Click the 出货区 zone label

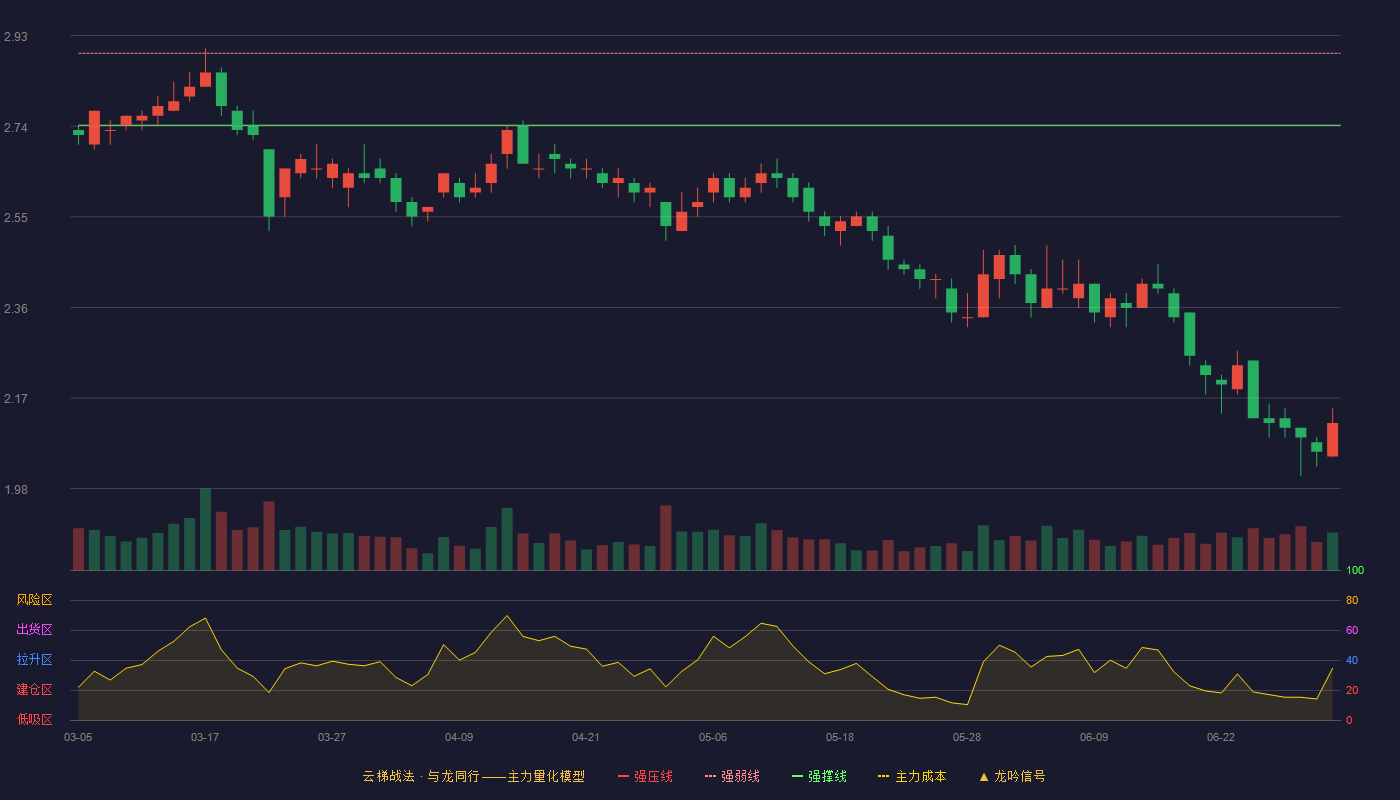tap(34, 630)
